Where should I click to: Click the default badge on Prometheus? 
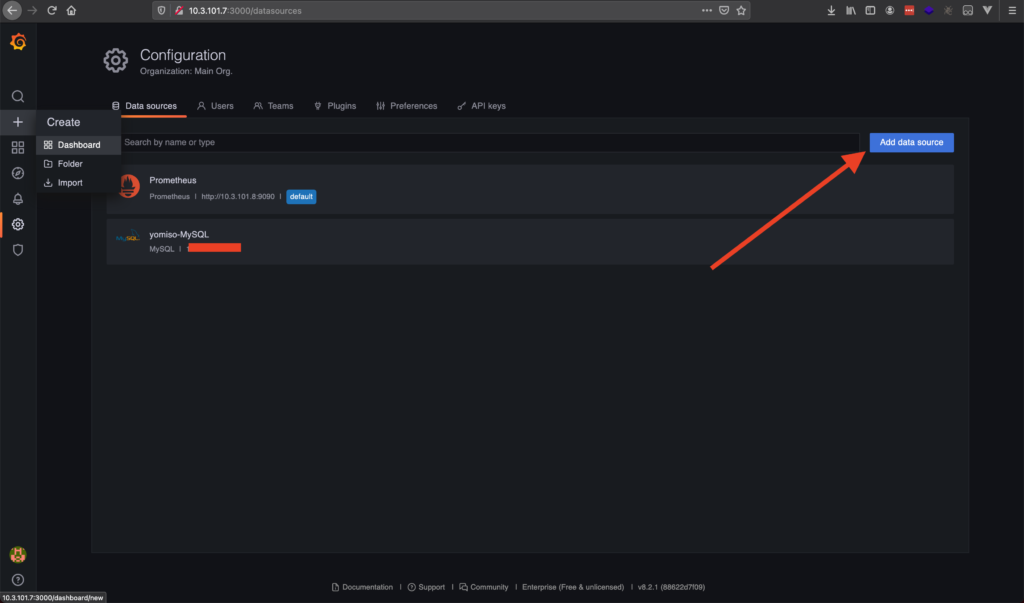tap(301, 197)
